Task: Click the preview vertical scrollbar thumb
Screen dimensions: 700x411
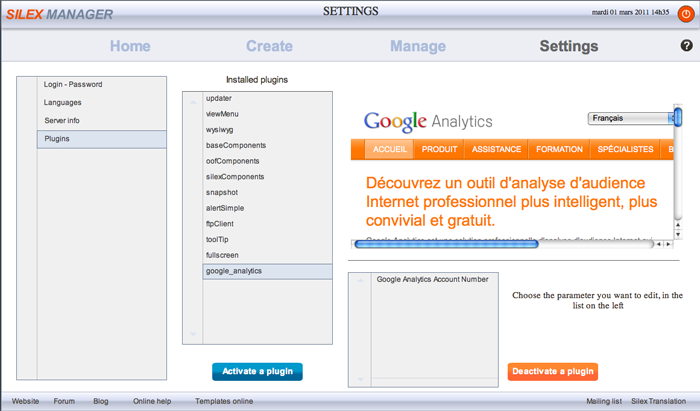Action: 678,117
